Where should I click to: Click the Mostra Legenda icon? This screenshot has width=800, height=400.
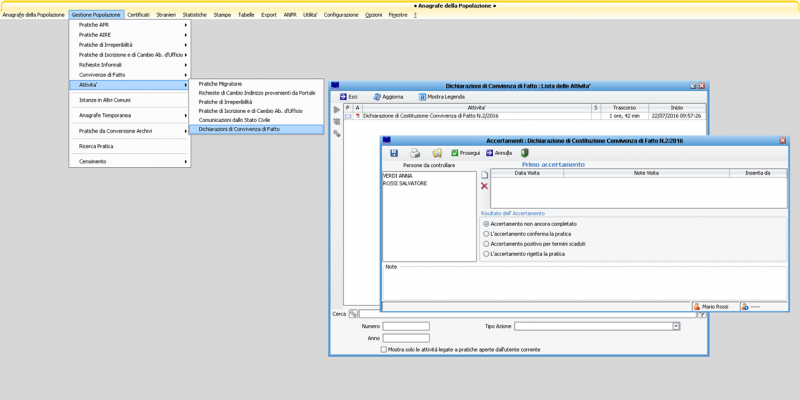(x=423, y=97)
